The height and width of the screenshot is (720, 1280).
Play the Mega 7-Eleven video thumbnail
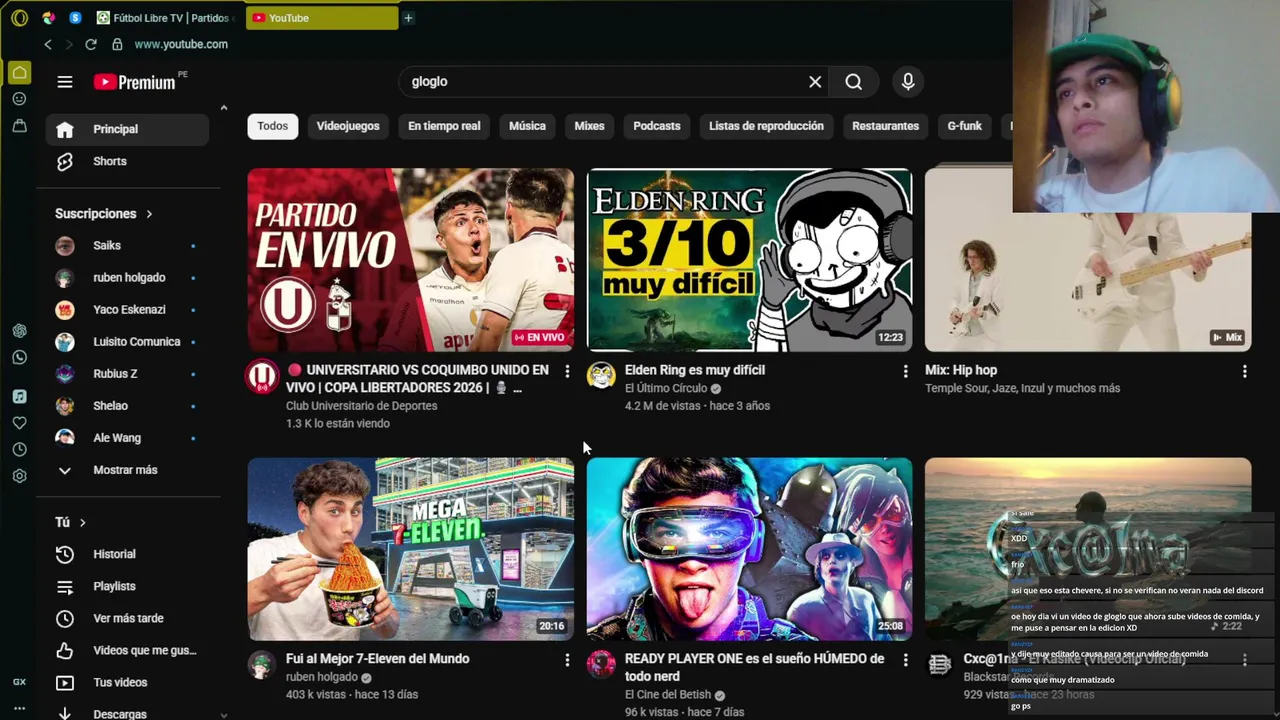410,549
